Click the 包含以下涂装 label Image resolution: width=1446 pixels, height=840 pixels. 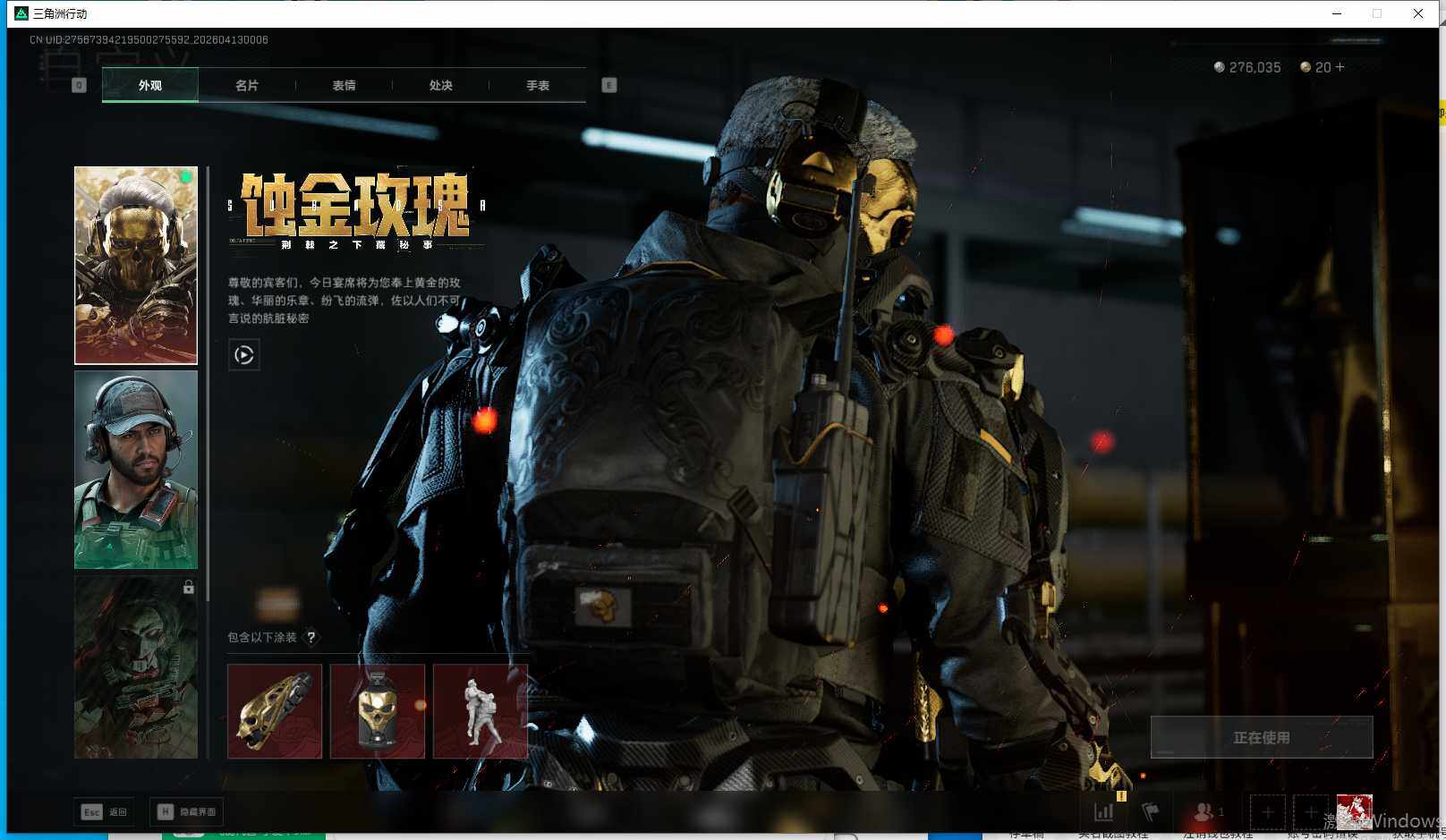coord(261,637)
